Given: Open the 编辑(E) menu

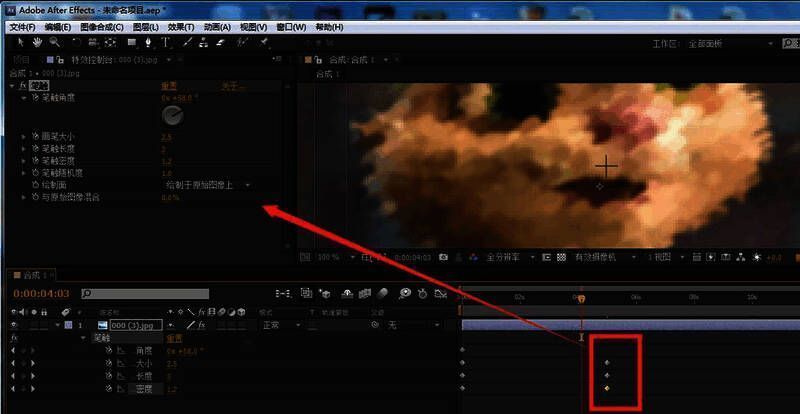Looking at the screenshot, I should click(58, 27).
